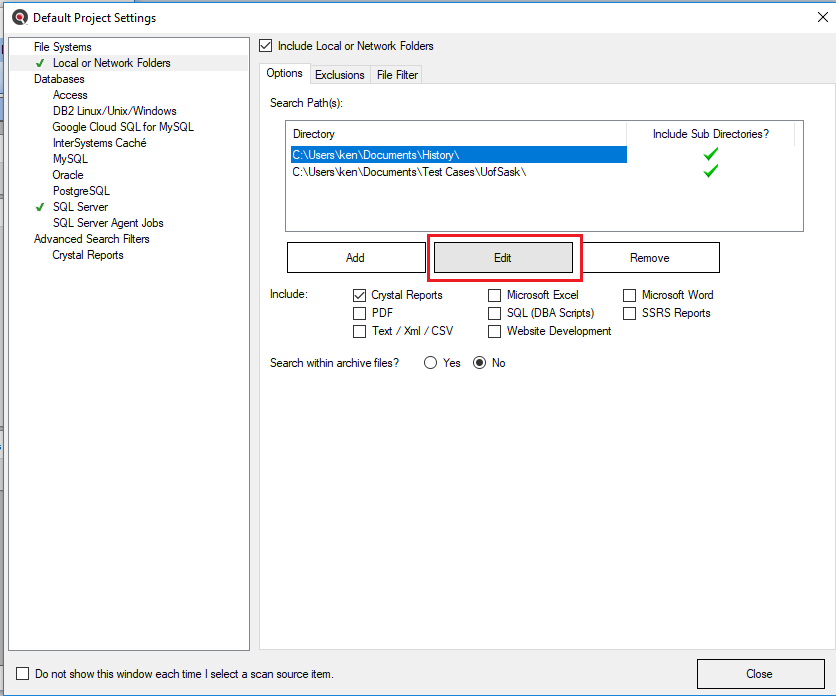Select Yes for search within archive files
The image size is (836, 696).
coord(431,363)
